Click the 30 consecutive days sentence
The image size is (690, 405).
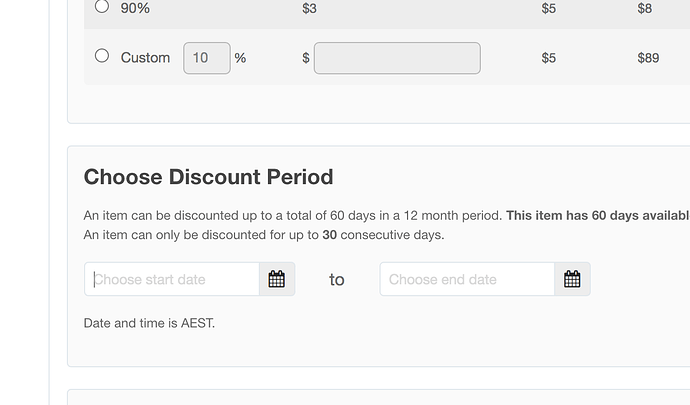(x=264, y=235)
